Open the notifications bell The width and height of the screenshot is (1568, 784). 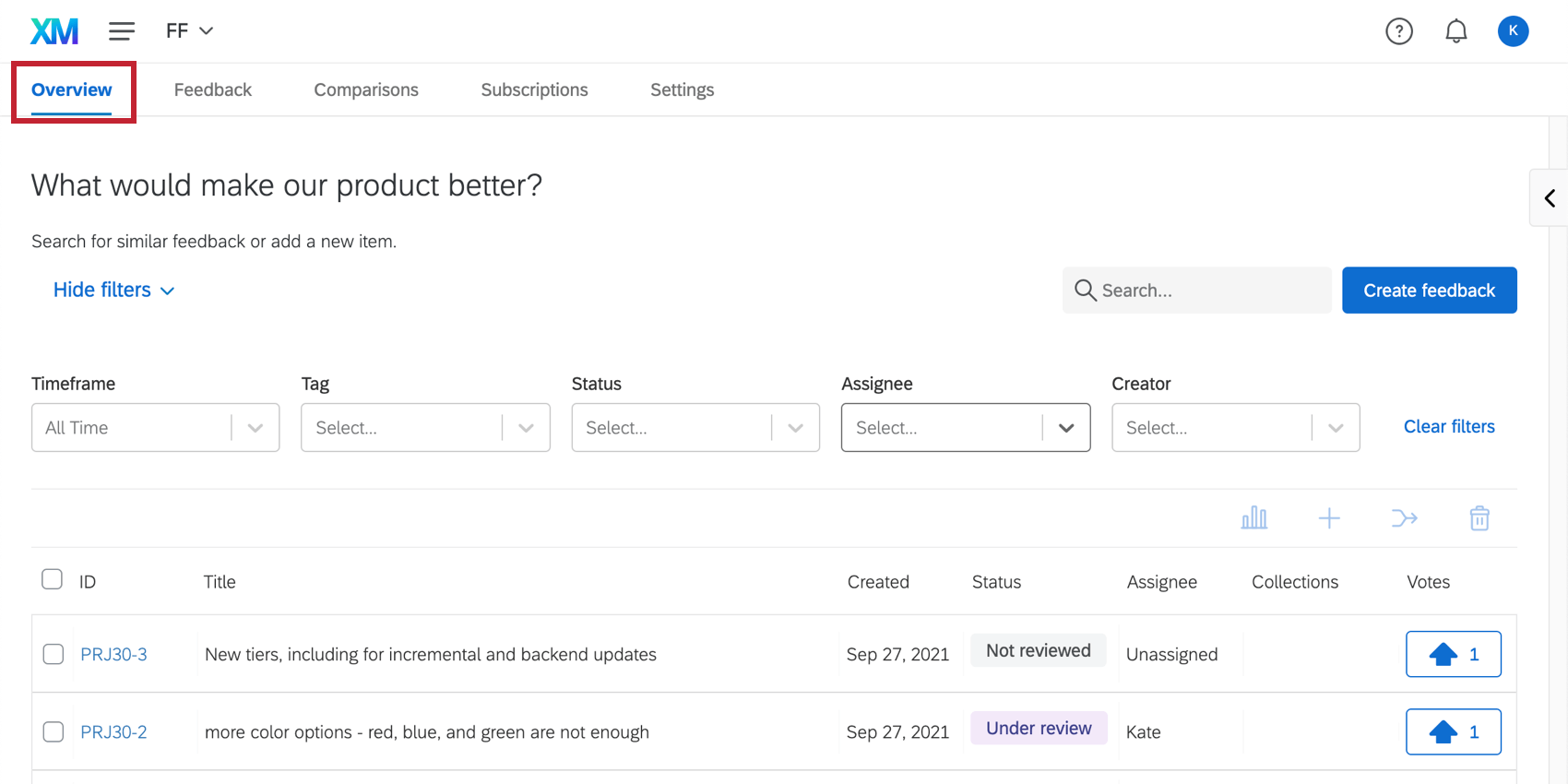point(1455,31)
